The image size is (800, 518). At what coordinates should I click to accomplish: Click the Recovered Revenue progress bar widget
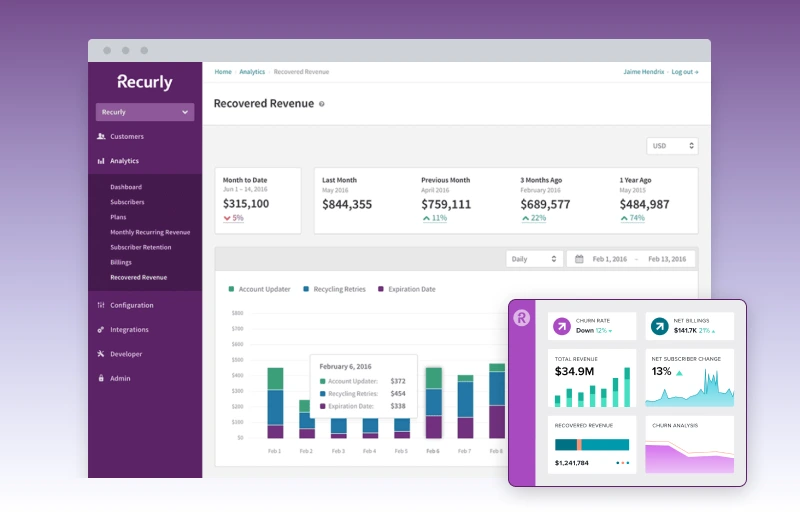point(592,445)
